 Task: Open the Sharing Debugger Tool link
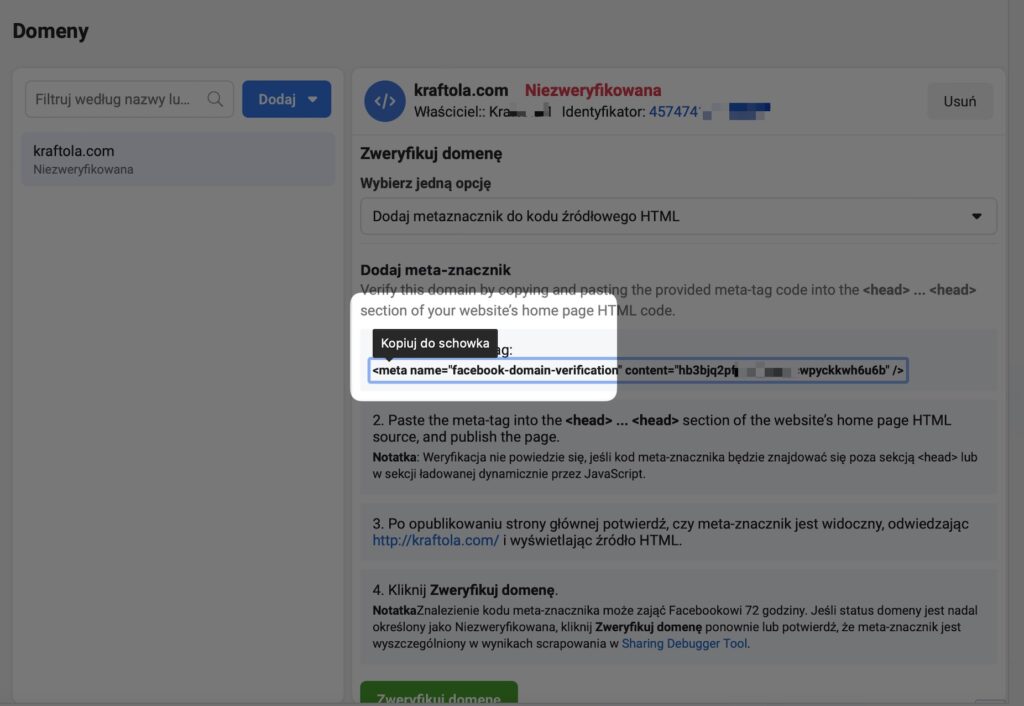click(x=684, y=643)
